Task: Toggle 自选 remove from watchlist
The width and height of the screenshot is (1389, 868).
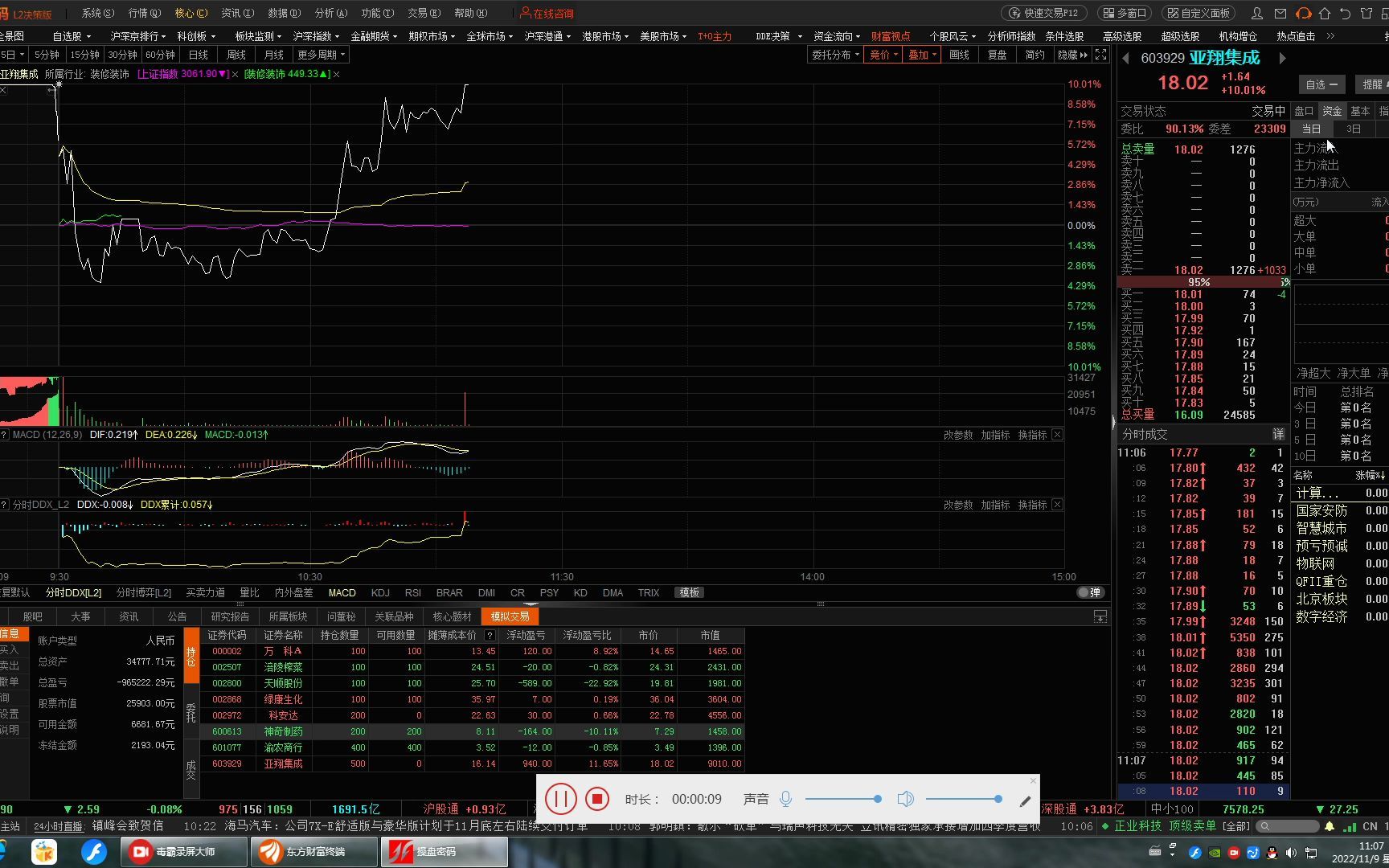Action: coord(1321,84)
